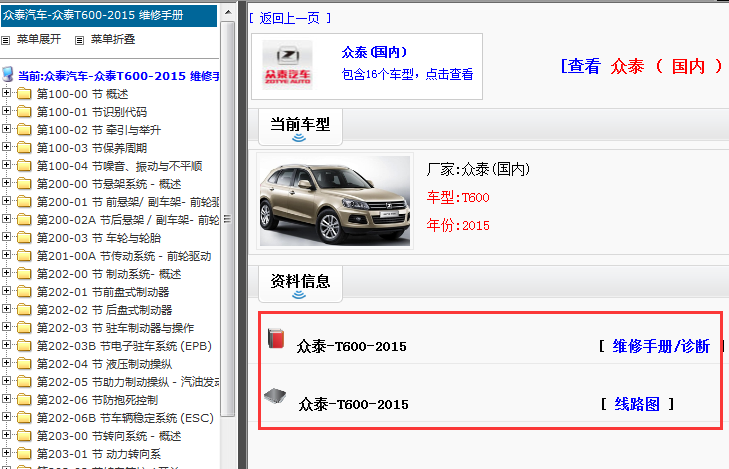Select tree item 第100-02 节 牵引与举升
Image resolution: width=729 pixels, height=469 pixels.
coord(99,130)
